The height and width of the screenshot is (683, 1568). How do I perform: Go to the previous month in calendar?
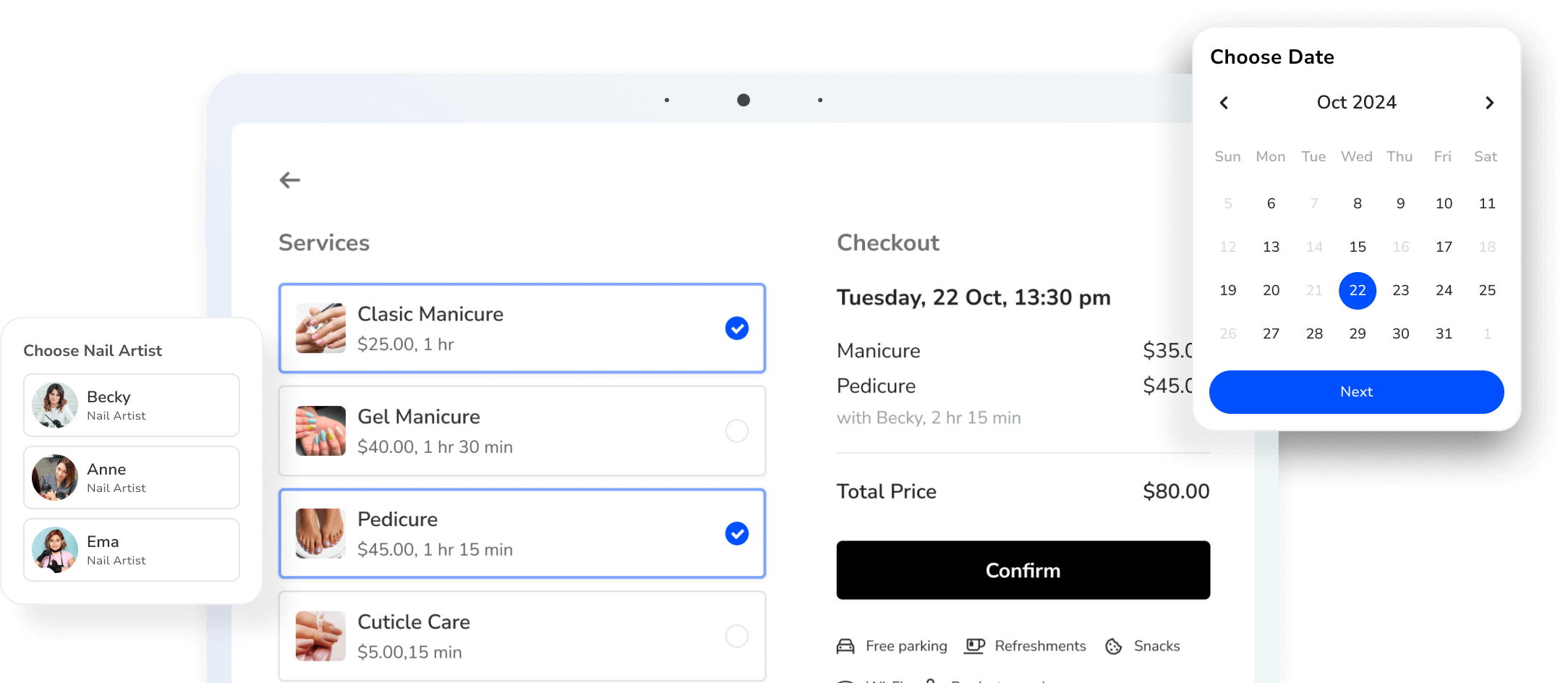1224,103
